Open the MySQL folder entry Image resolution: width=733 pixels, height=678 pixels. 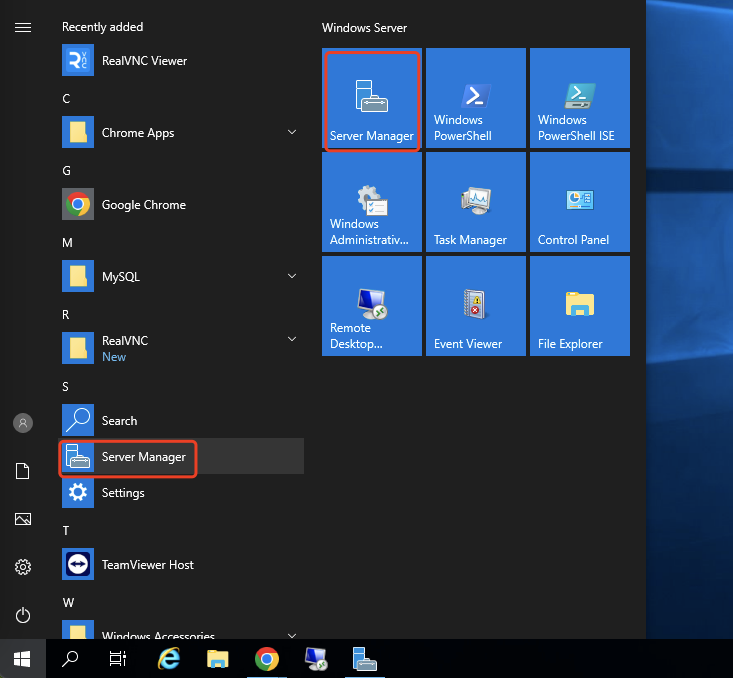(182, 276)
